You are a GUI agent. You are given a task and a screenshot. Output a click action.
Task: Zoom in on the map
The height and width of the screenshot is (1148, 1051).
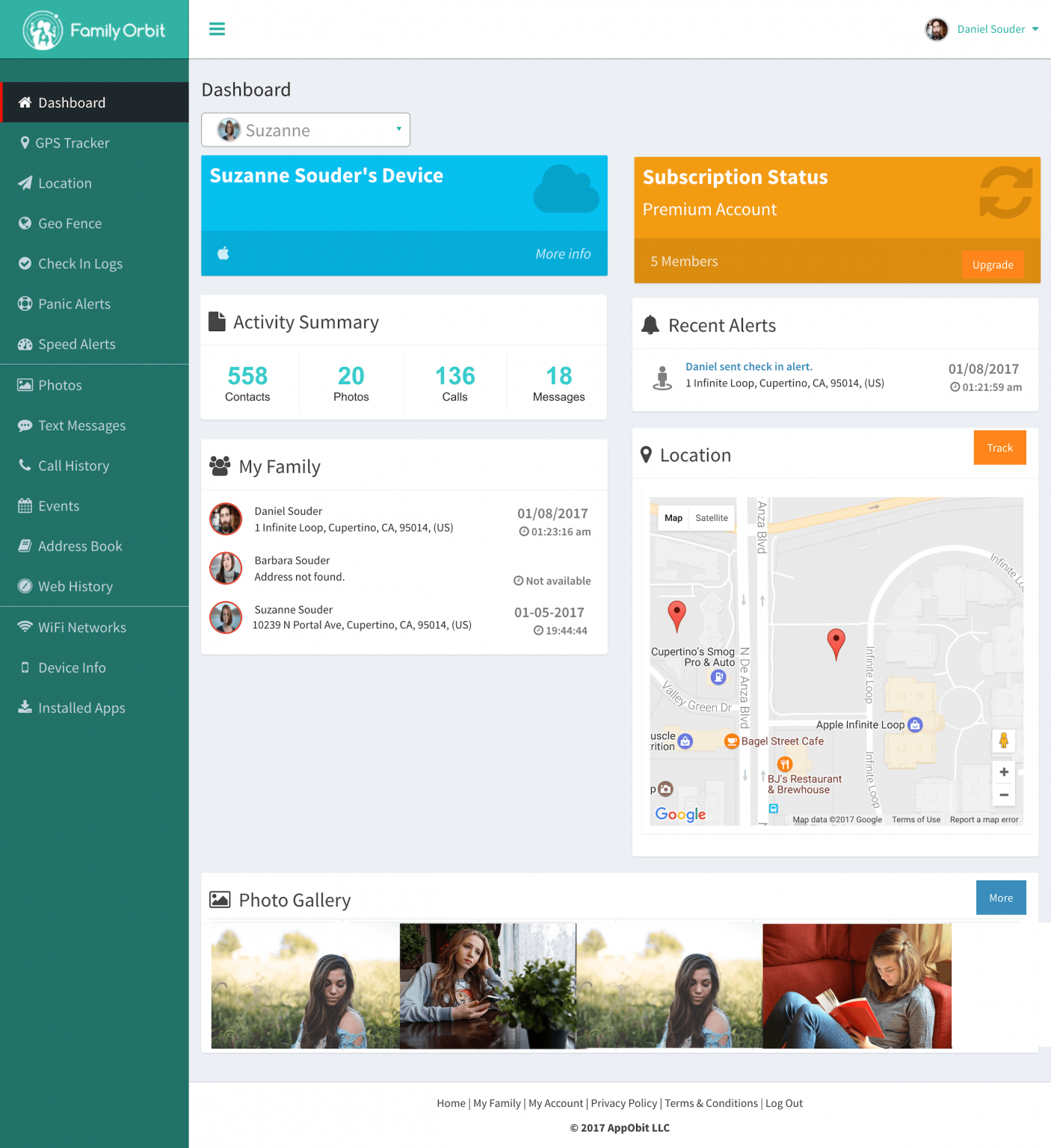[1003, 772]
